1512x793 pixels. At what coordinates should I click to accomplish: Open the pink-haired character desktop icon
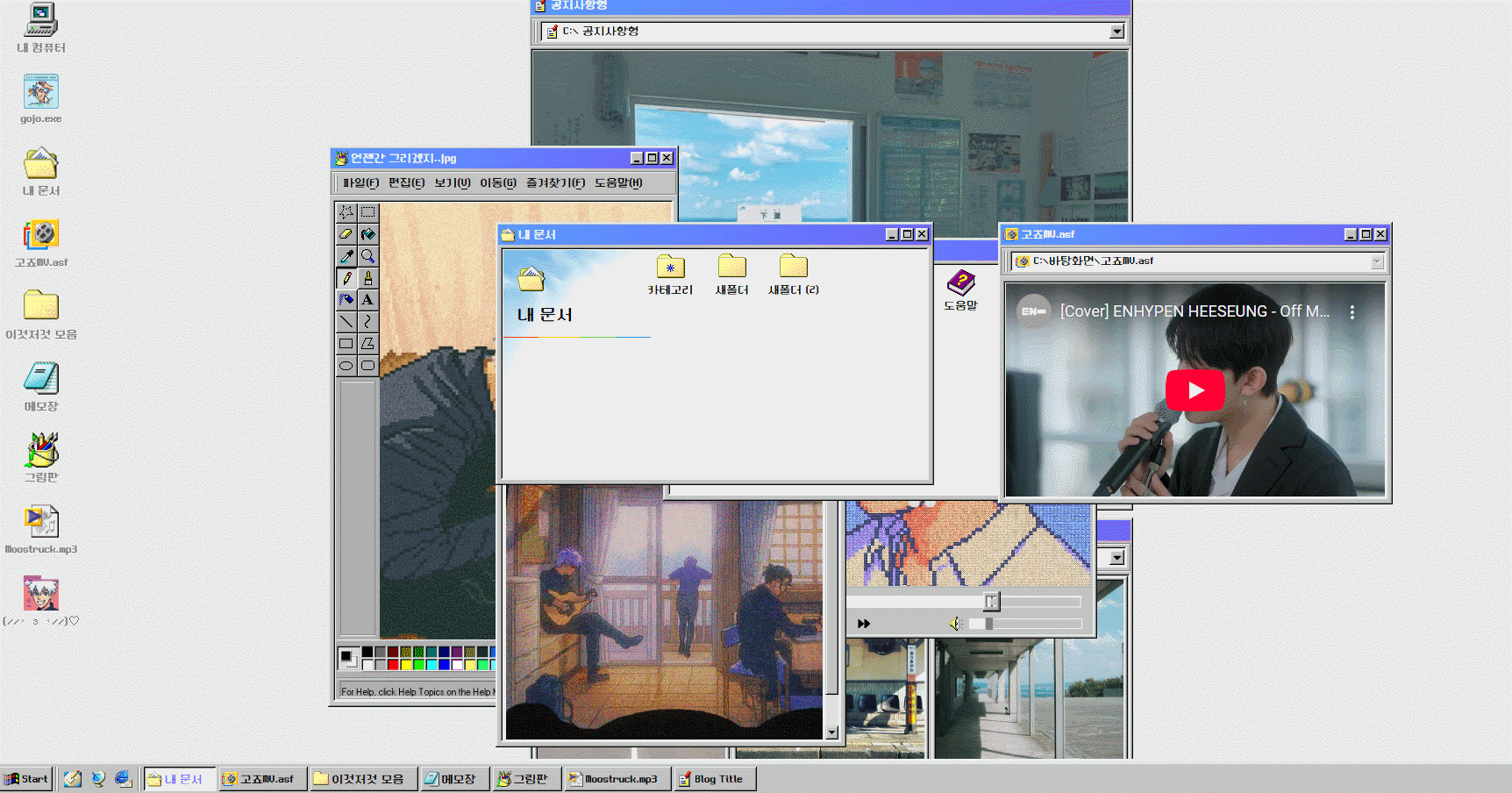[x=41, y=601]
